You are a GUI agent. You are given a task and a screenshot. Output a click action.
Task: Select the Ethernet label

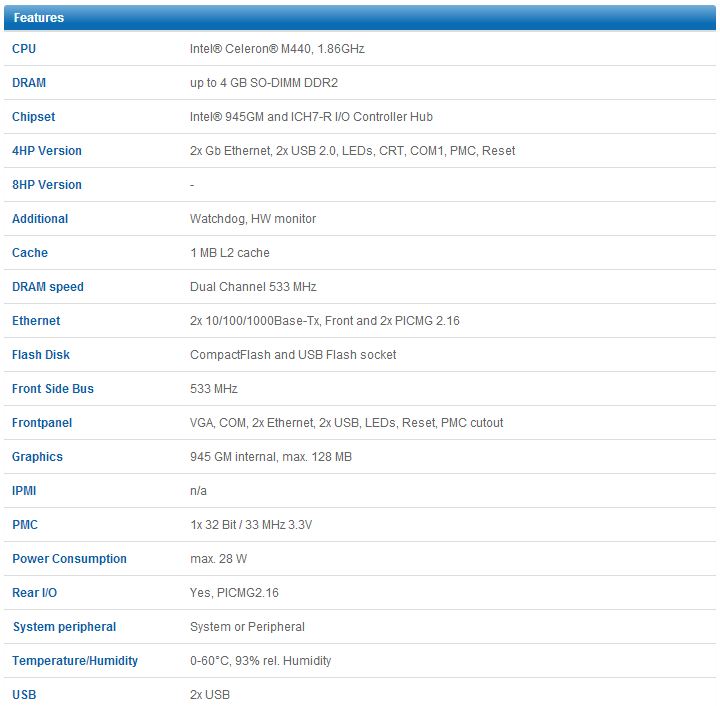36,320
